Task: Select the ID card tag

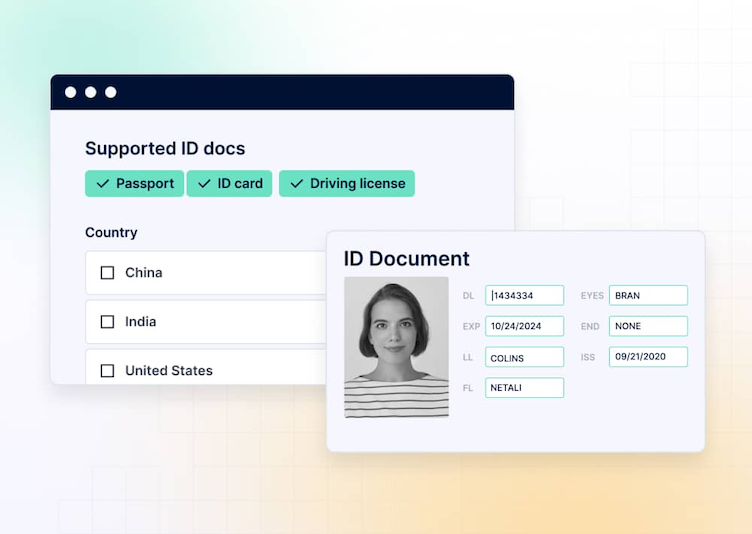Action: 229,184
